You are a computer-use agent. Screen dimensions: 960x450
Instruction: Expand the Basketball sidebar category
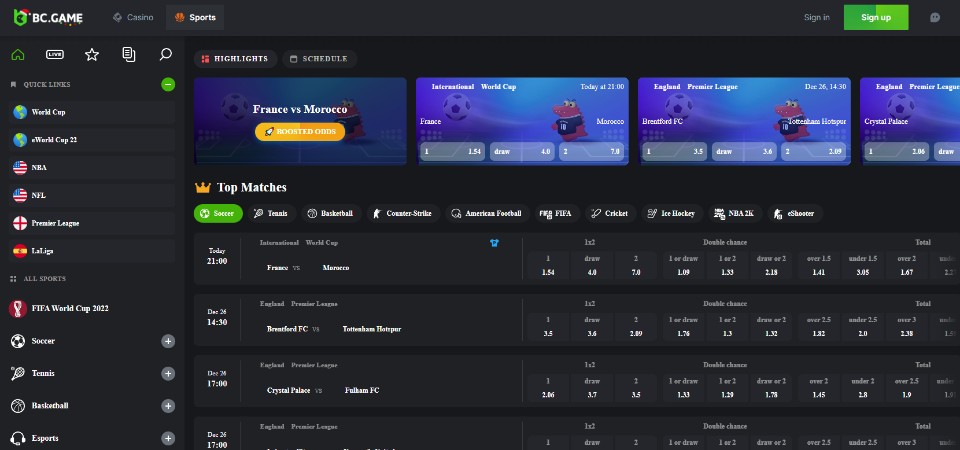click(168, 406)
